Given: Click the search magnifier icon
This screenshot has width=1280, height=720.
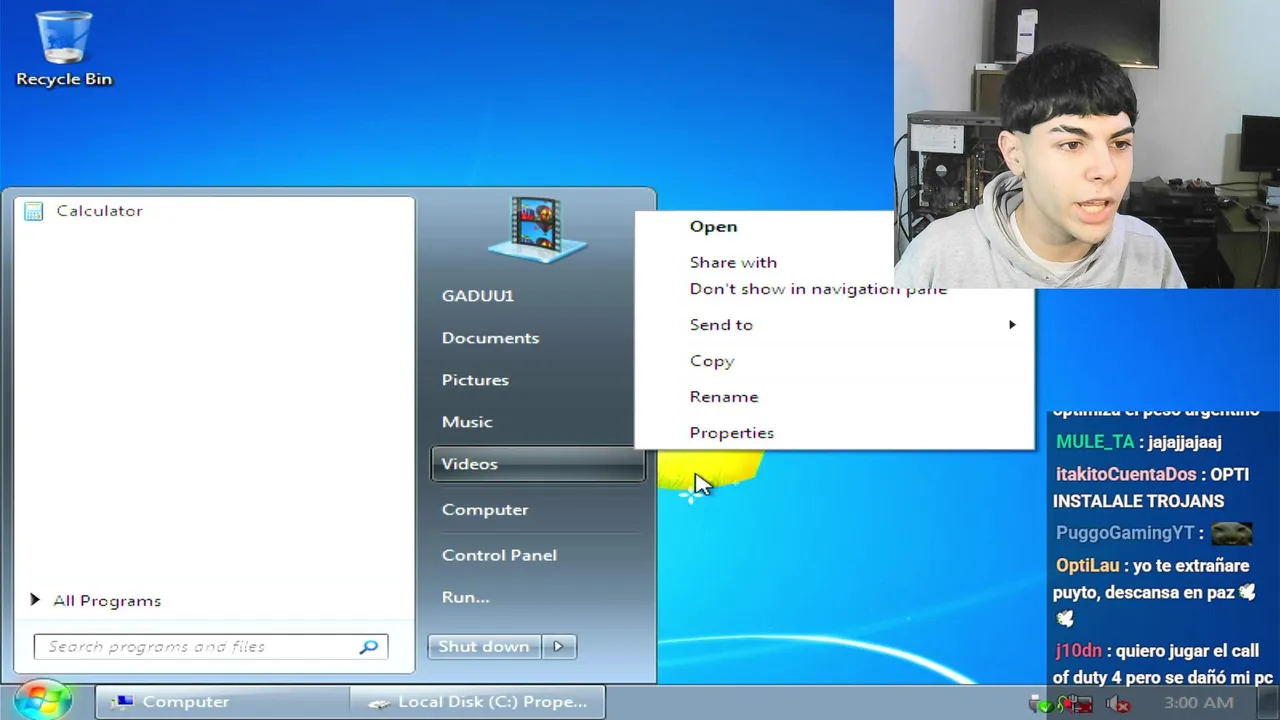Looking at the screenshot, I should coord(369,647).
